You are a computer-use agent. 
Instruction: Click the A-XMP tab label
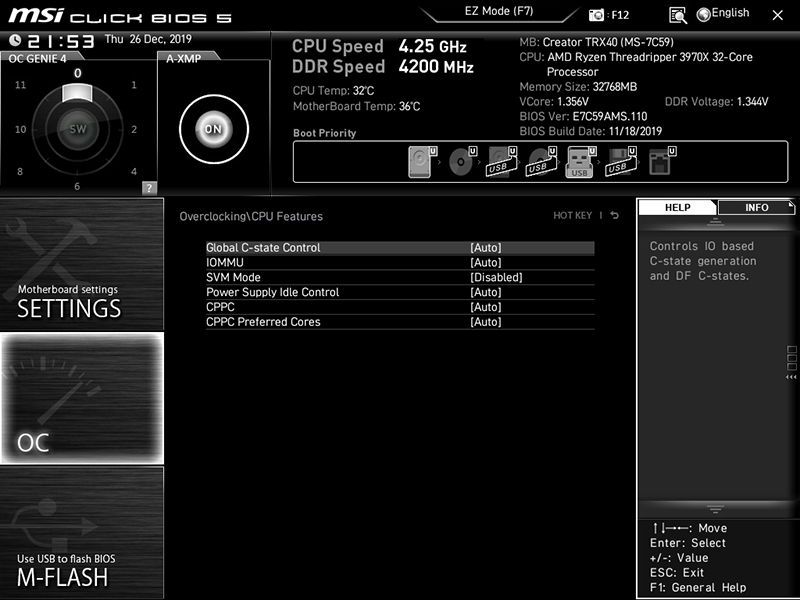184,58
